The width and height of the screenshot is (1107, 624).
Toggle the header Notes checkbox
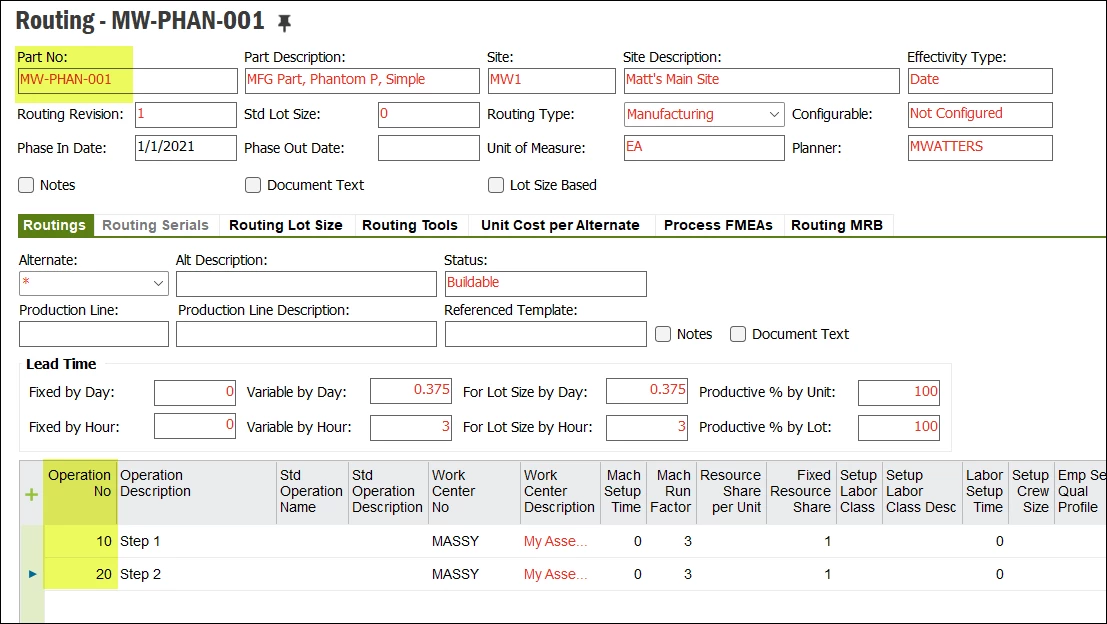point(26,185)
